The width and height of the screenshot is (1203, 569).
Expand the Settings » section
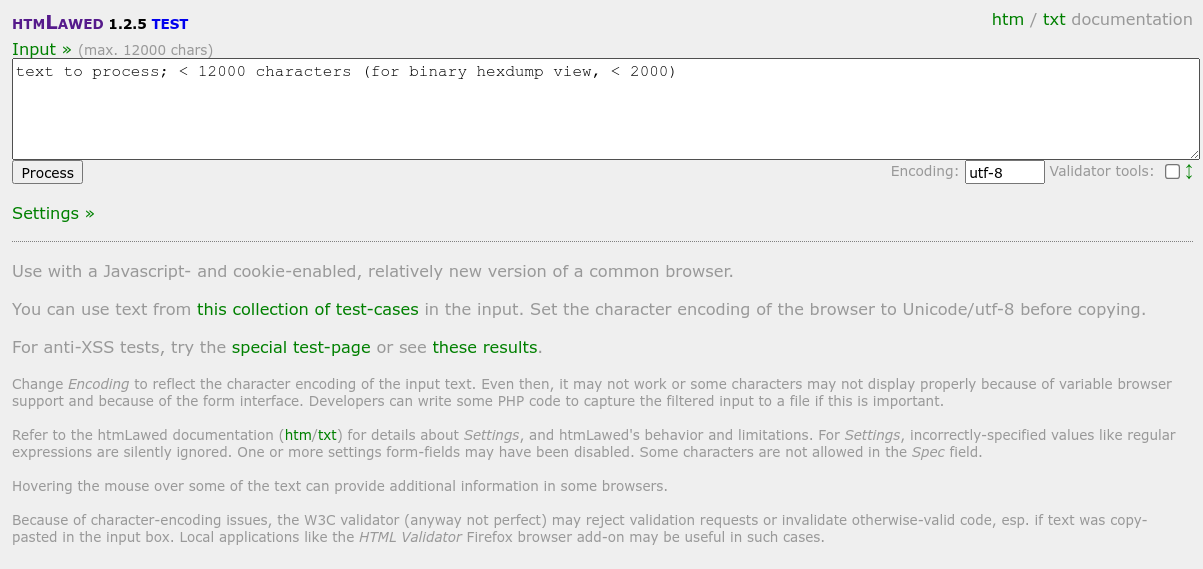(53, 213)
